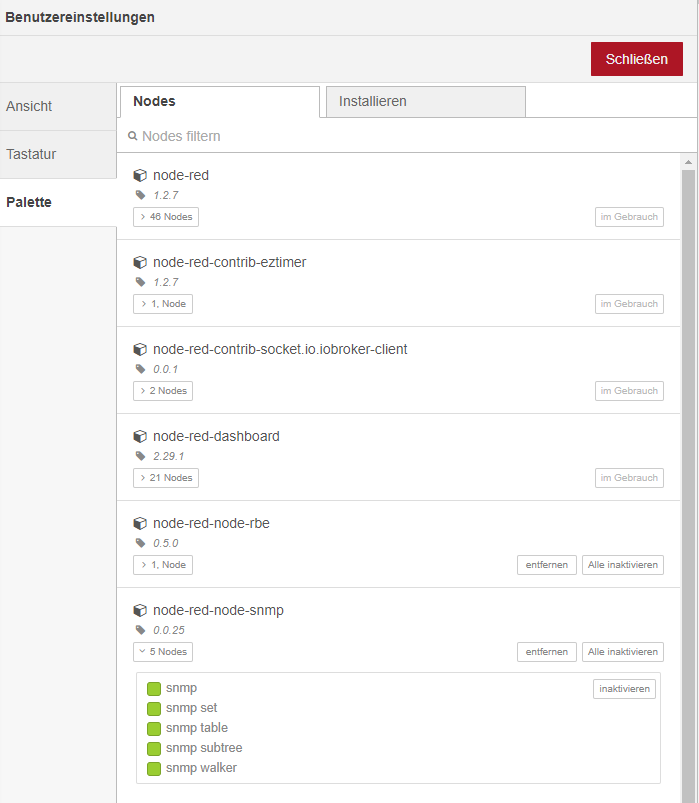Click im Gebrauch button for node-red-dashboard
699x803 pixels.
[629, 478]
